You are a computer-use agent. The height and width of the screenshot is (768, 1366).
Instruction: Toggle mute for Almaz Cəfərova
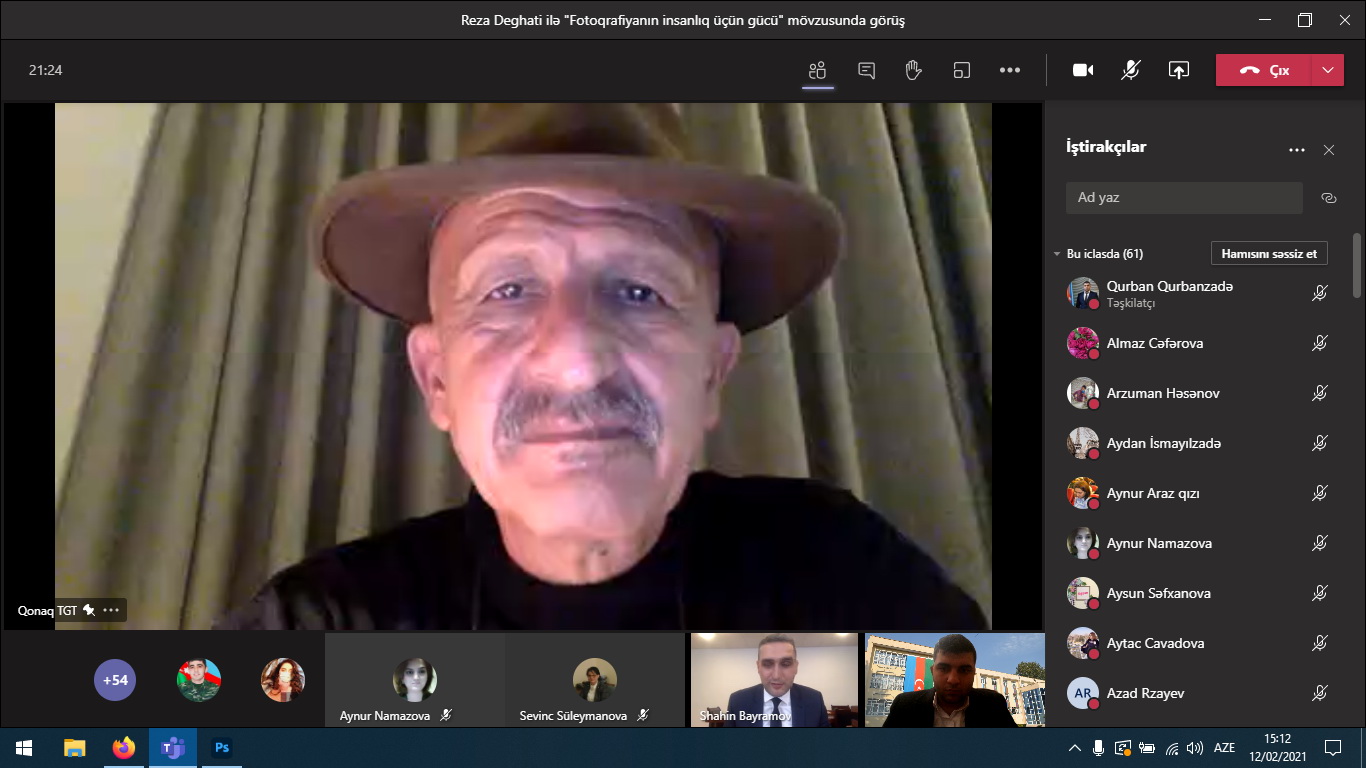pos(1319,343)
